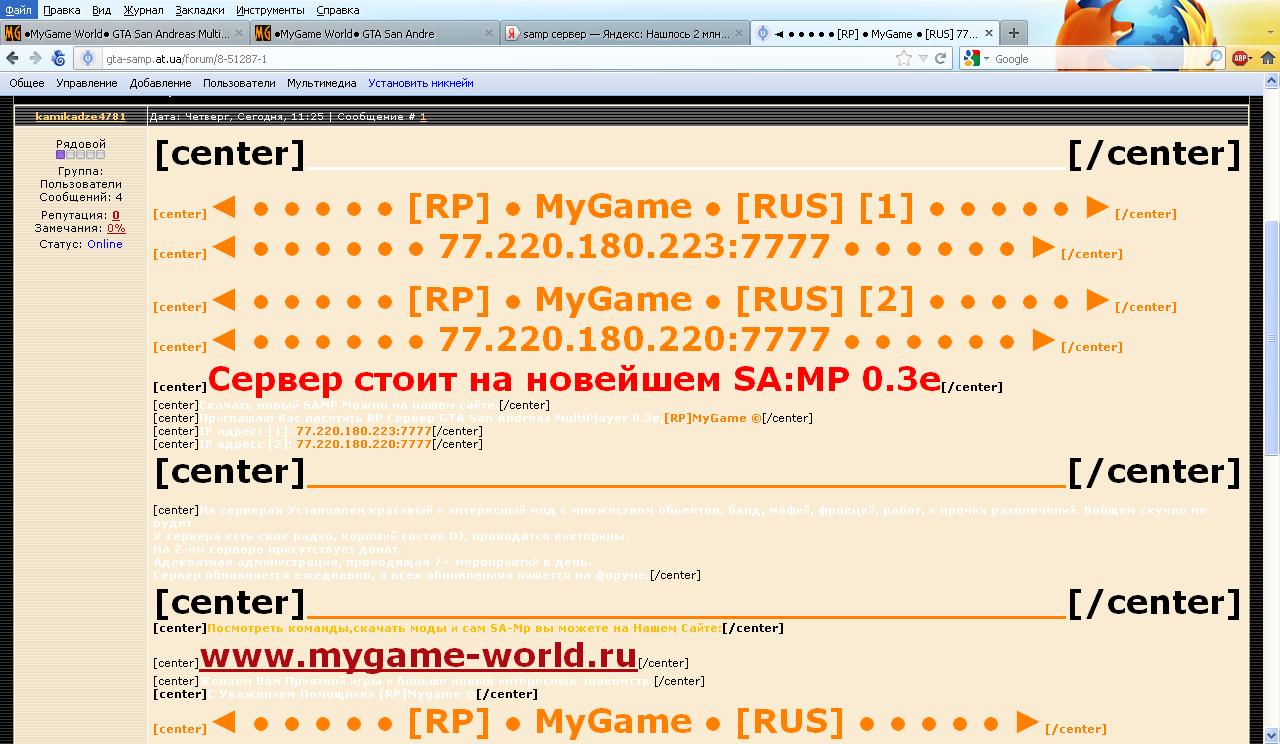Close the active [RP] MyGame tab
Screen dimensions: 1280x744
[x=988, y=33]
